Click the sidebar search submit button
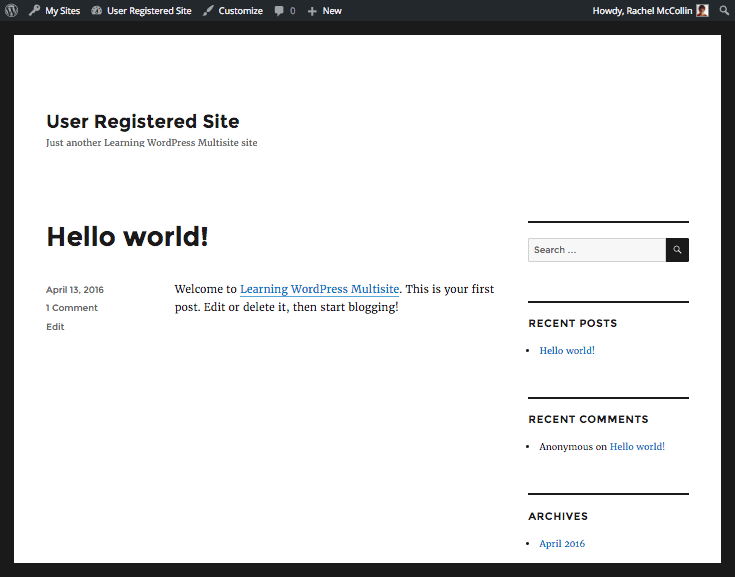The height and width of the screenshot is (577, 735). point(677,250)
